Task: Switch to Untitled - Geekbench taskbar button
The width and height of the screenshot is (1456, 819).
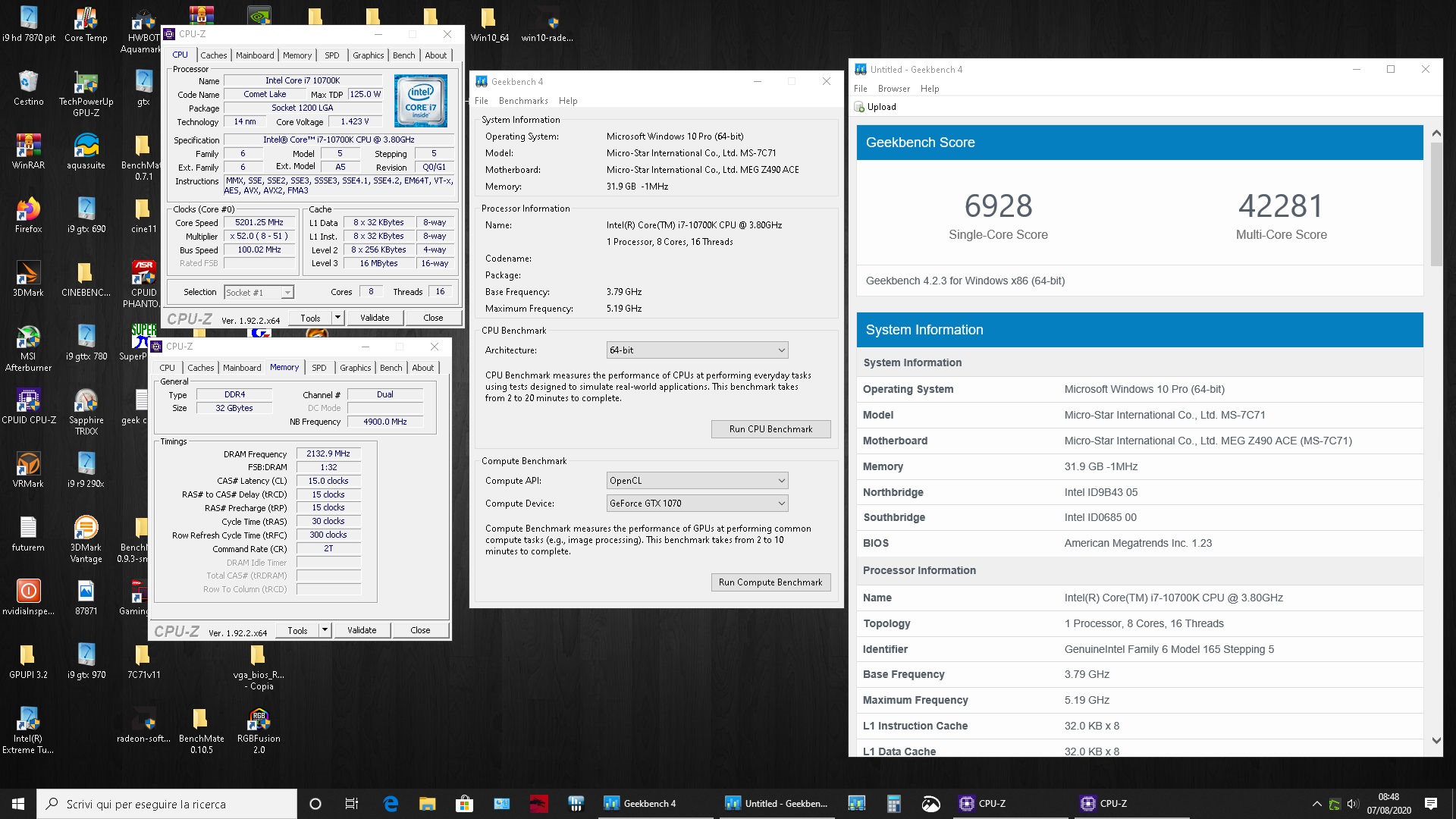Action: pyautogui.click(x=777, y=804)
